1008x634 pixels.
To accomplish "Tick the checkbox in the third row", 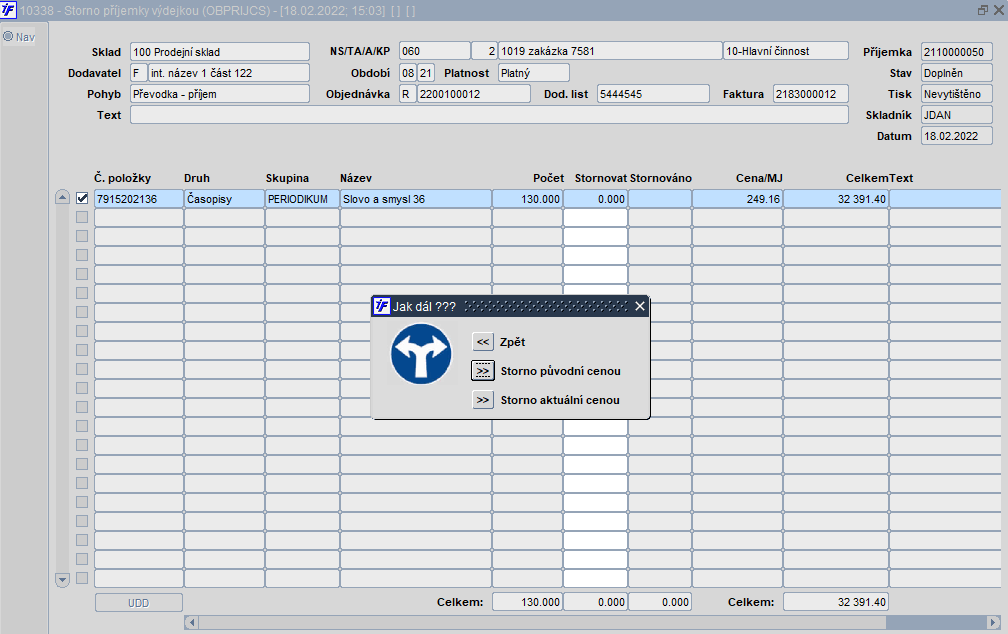I will 82,236.
